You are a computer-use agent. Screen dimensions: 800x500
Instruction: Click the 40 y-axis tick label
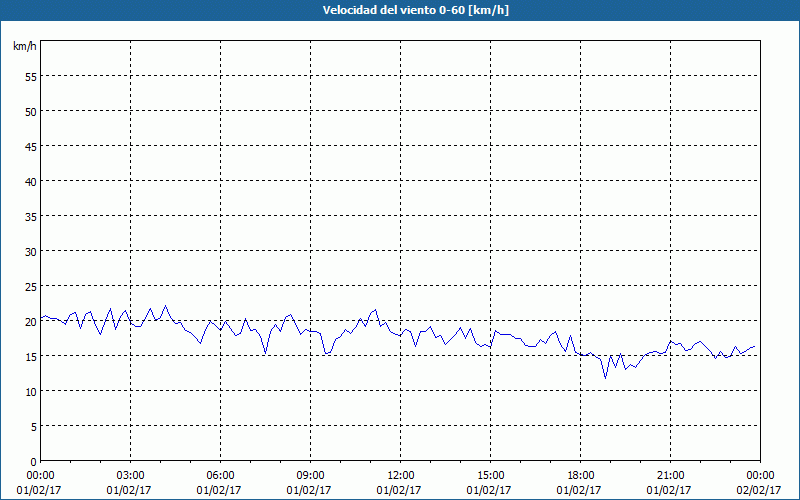(30, 181)
